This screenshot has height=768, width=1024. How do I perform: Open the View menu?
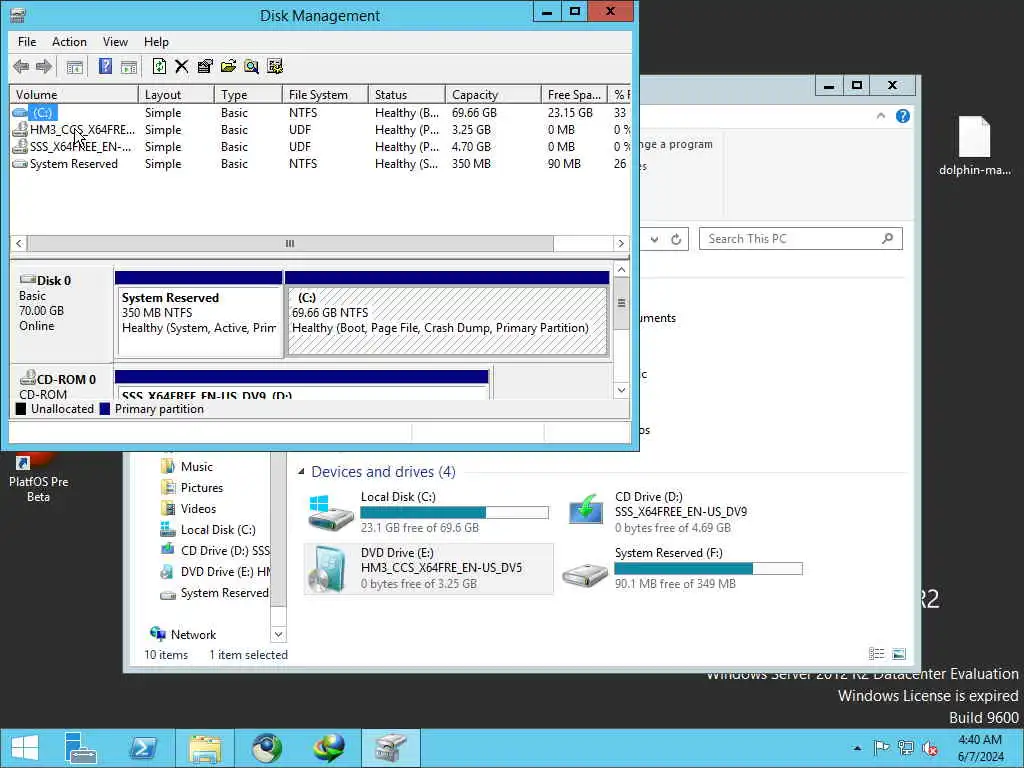coord(115,42)
